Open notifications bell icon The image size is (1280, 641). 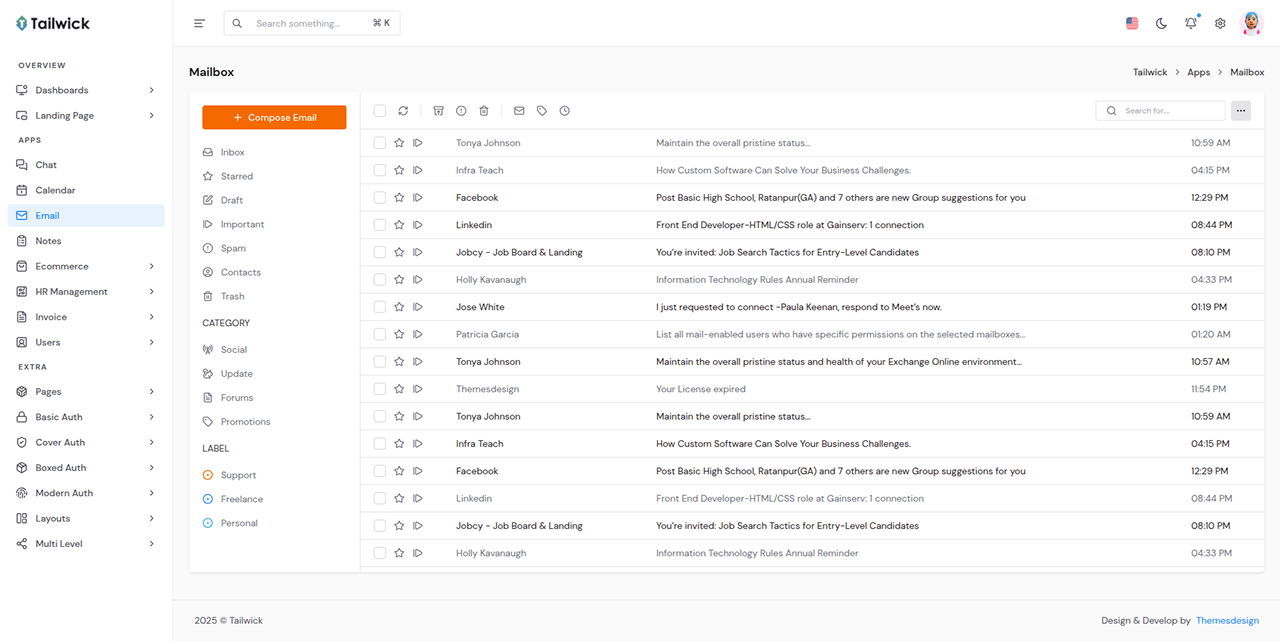tap(1190, 23)
